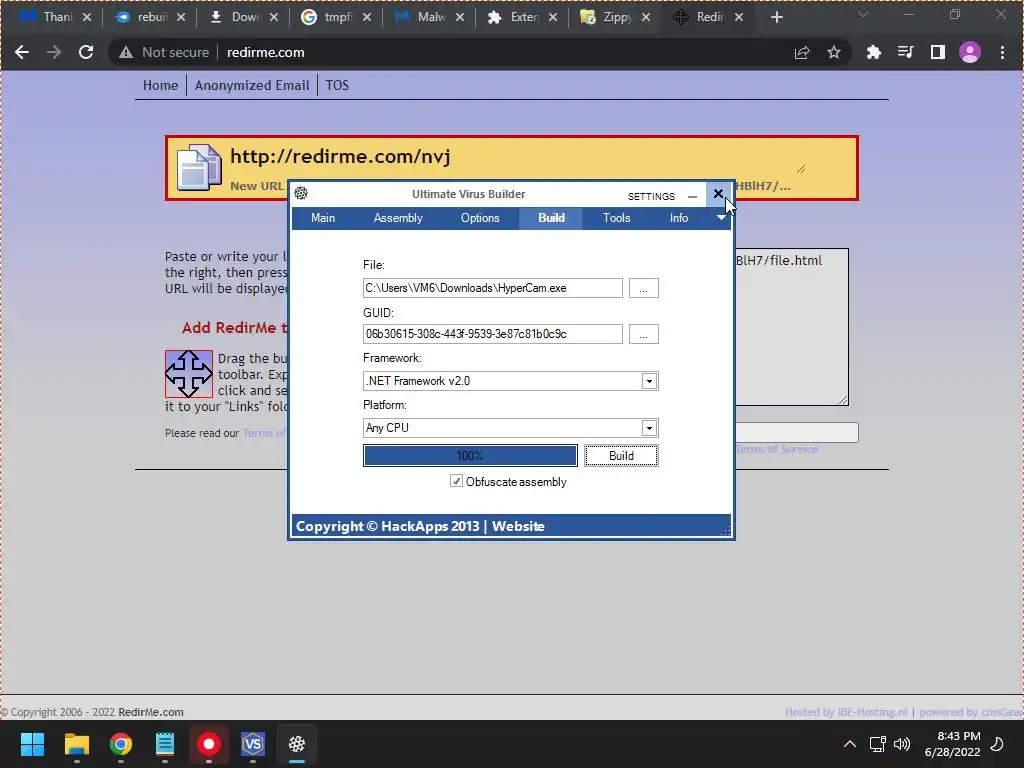This screenshot has height=768, width=1024.
Task: Open the volume control in system tray
Action: pos(902,744)
